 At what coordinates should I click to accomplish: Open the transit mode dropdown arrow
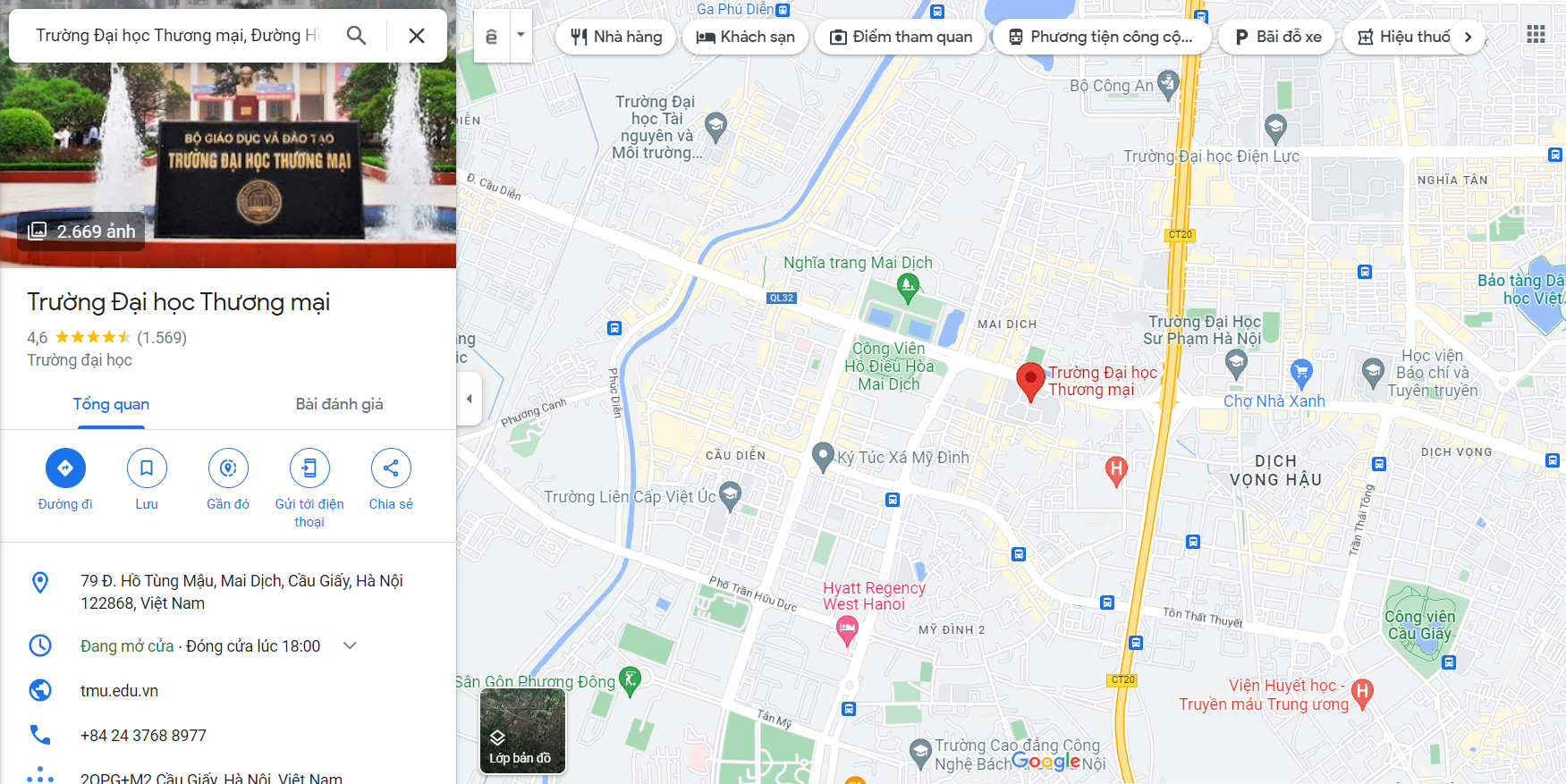[x=521, y=36]
